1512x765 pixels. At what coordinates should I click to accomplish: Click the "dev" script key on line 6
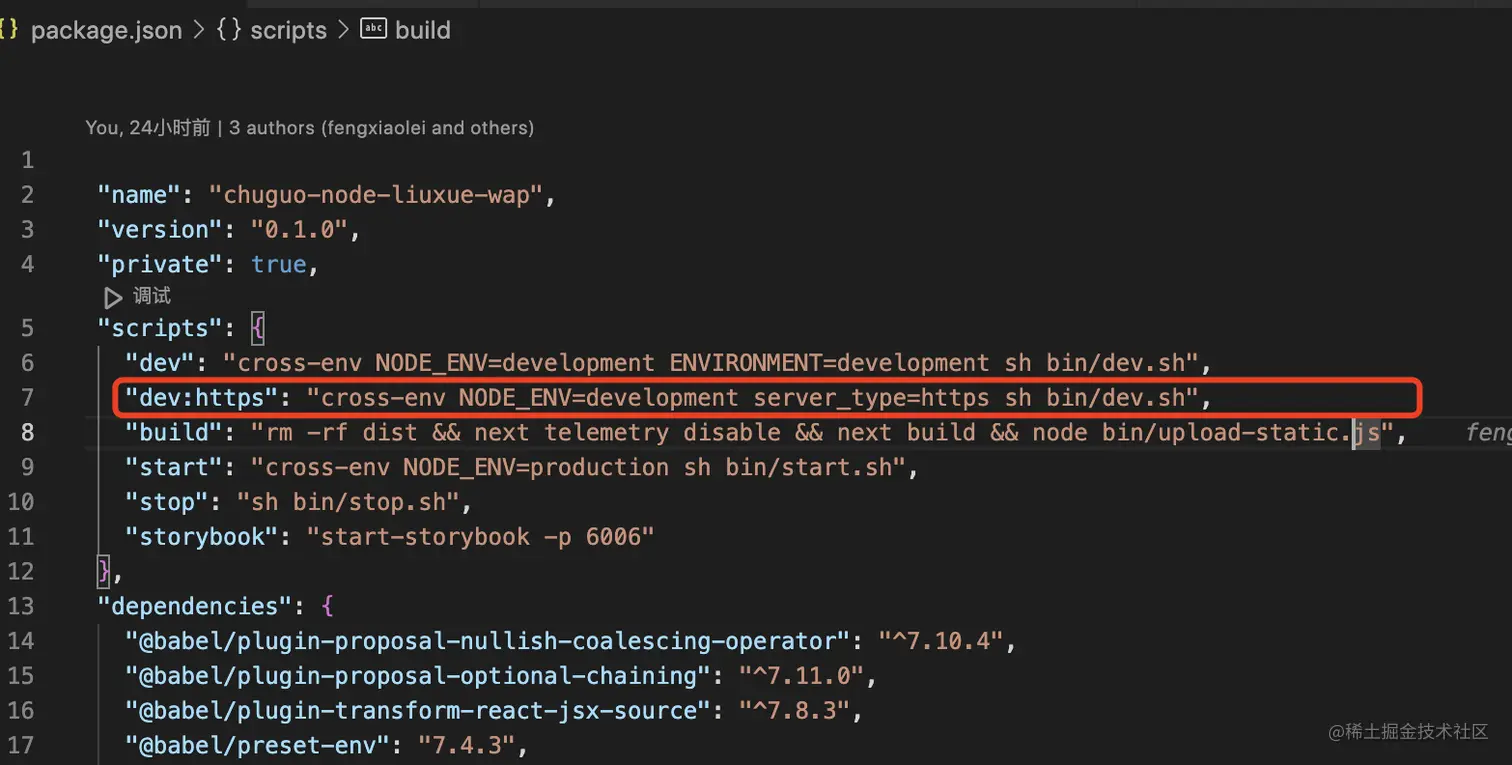pyautogui.click(x=160, y=362)
